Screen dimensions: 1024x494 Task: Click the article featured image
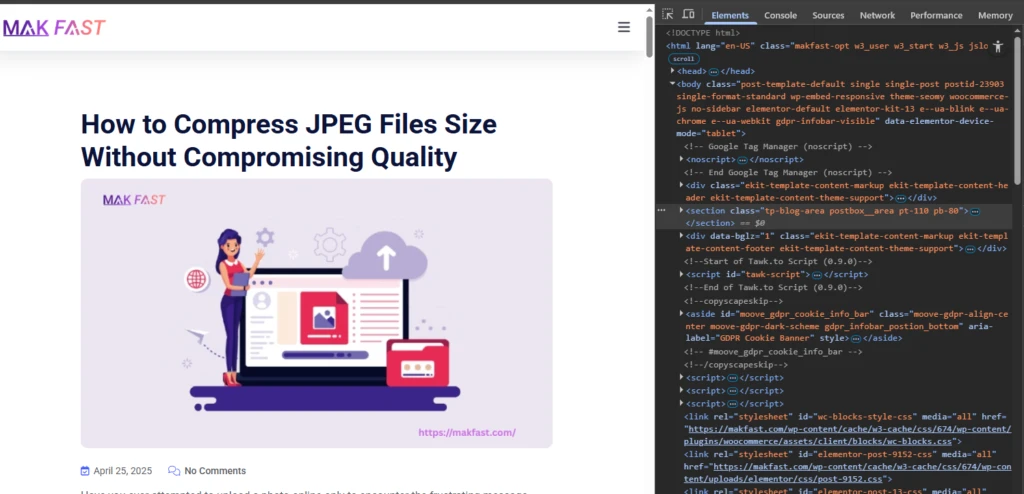(x=317, y=313)
